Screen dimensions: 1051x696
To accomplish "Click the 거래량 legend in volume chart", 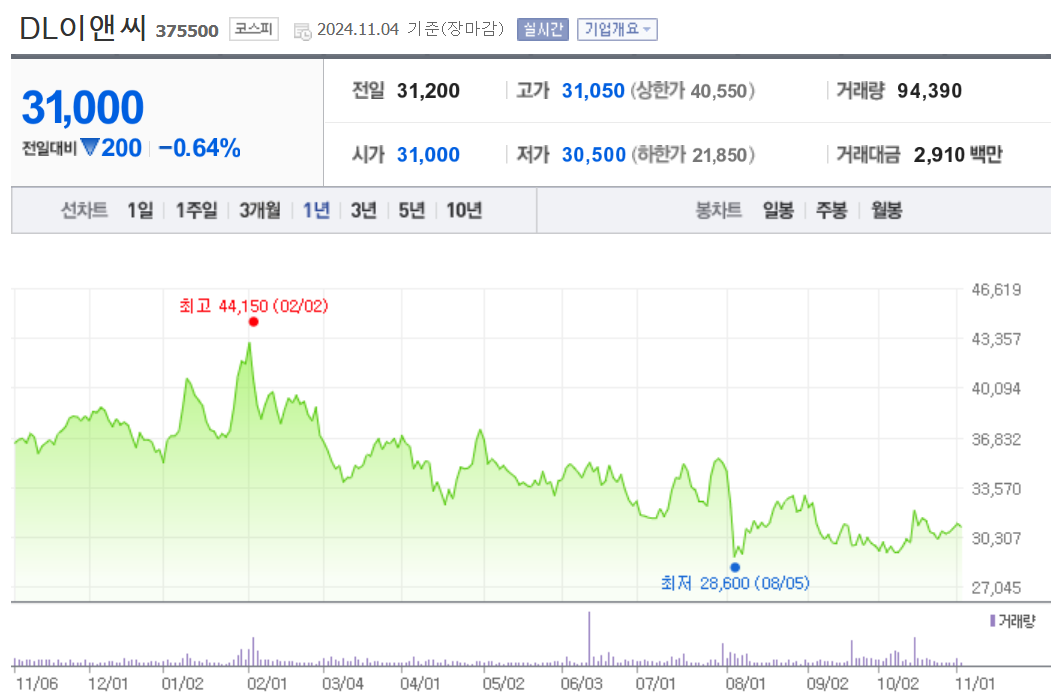I will click(x=1013, y=621).
